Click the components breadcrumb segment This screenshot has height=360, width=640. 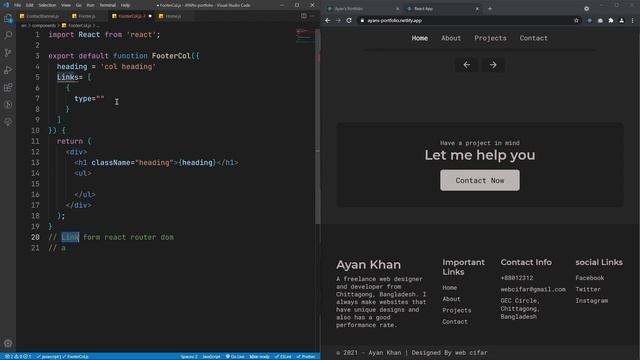click(x=43, y=25)
